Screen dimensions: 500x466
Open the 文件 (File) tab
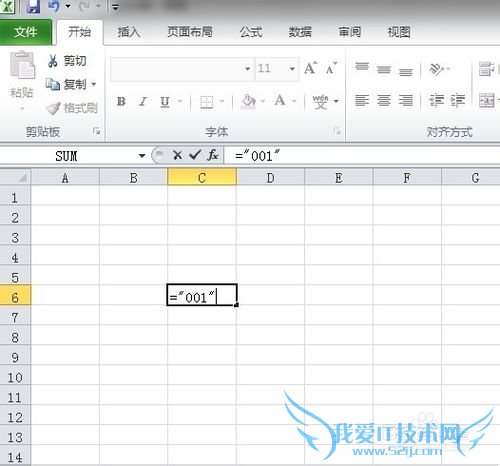coord(26,32)
